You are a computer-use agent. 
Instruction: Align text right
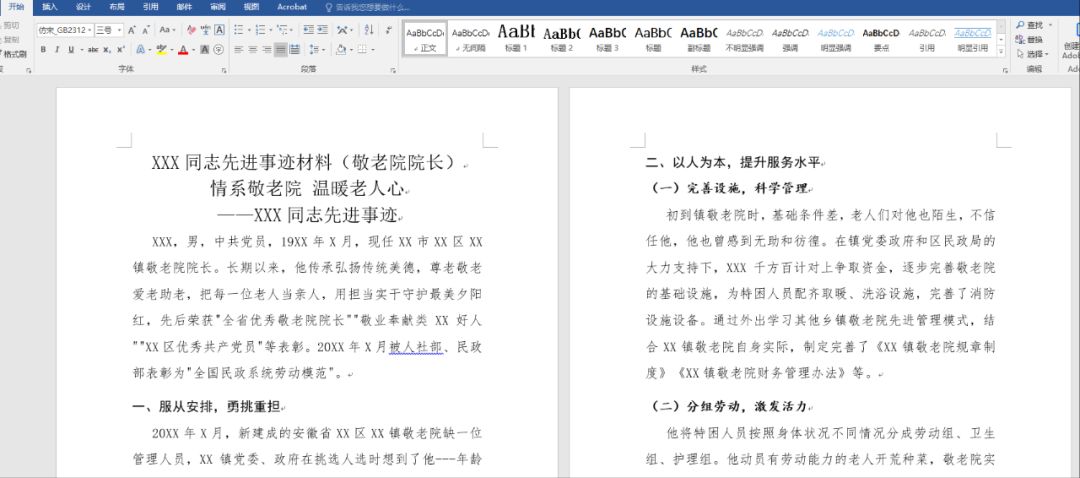pyautogui.click(x=266, y=50)
